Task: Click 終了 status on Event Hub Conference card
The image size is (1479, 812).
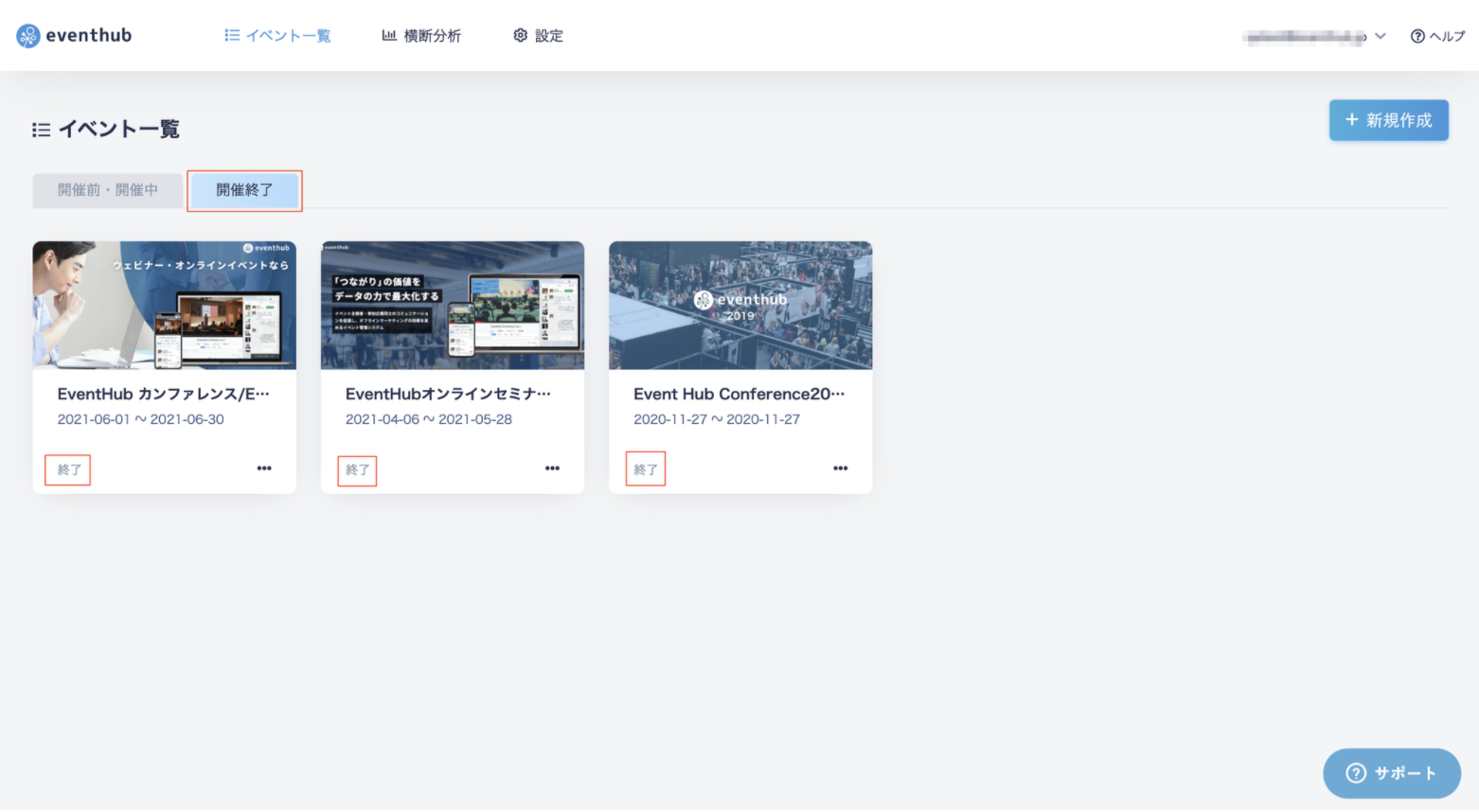Action: (x=646, y=469)
